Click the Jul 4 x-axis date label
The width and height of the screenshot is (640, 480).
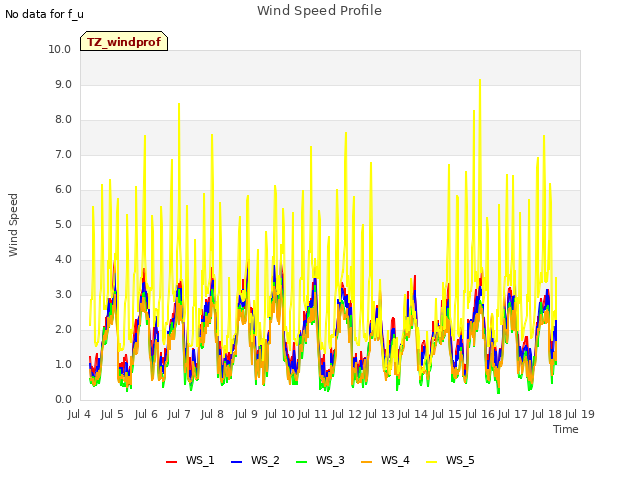79,414
